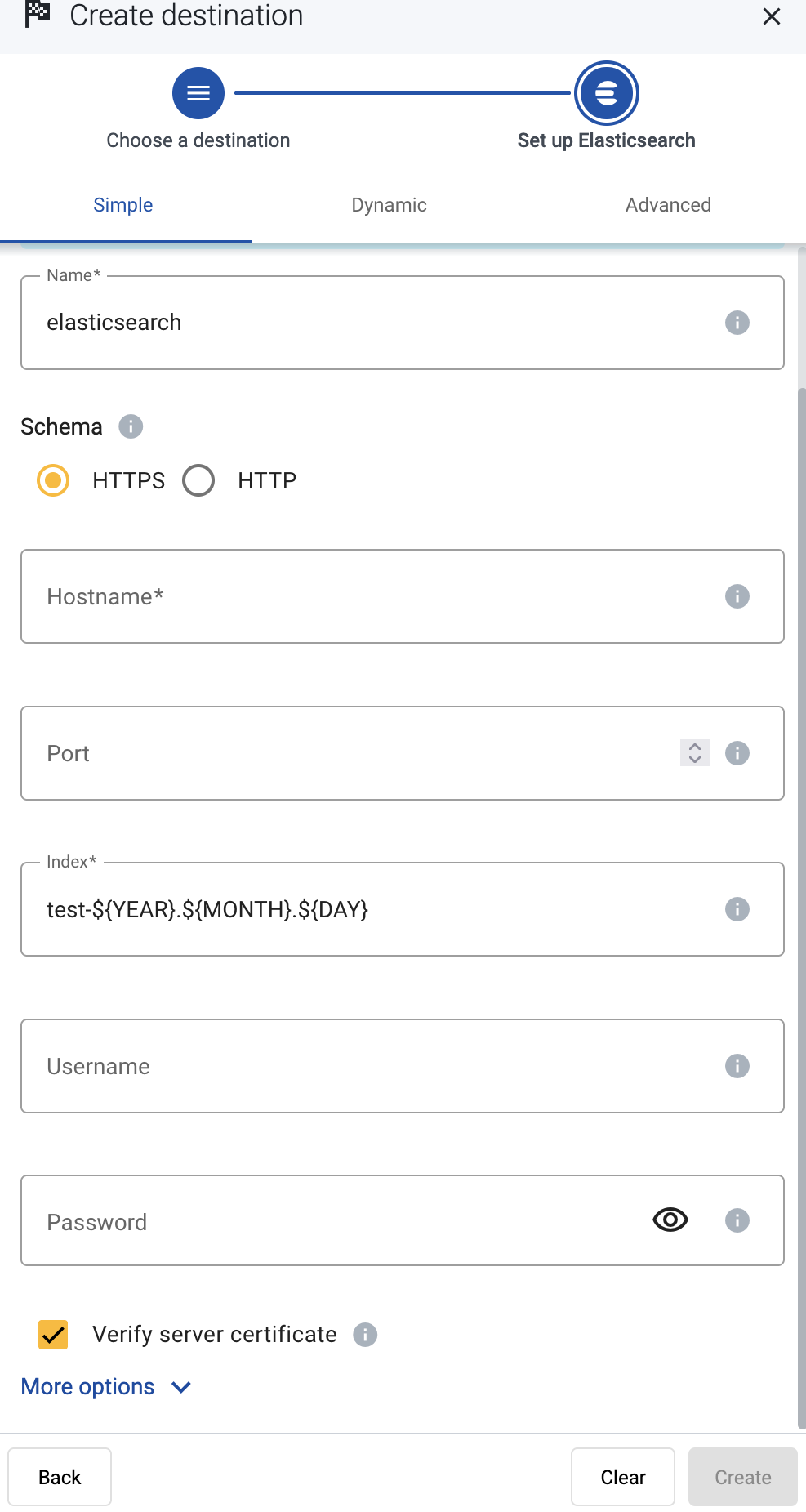The image size is (806, 1512).
Task: Click the Password field info icon
Action: 737,1220
